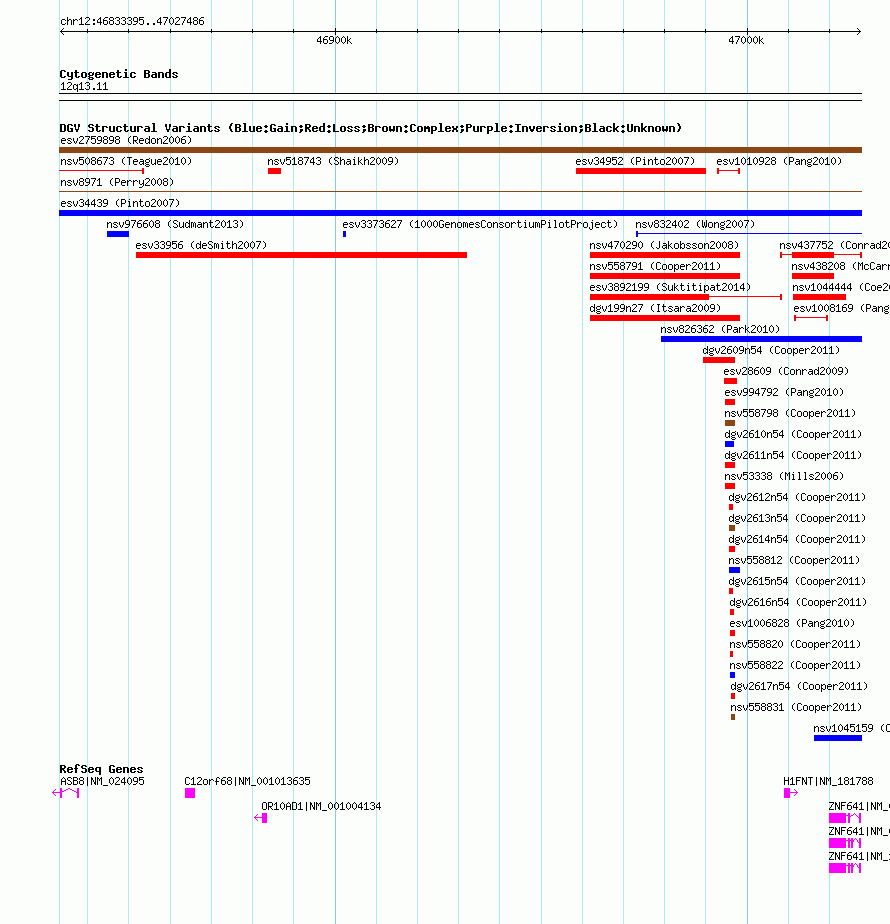Click the nsv470290 (Jakobsson2008) red bar

tap(665, 255)
